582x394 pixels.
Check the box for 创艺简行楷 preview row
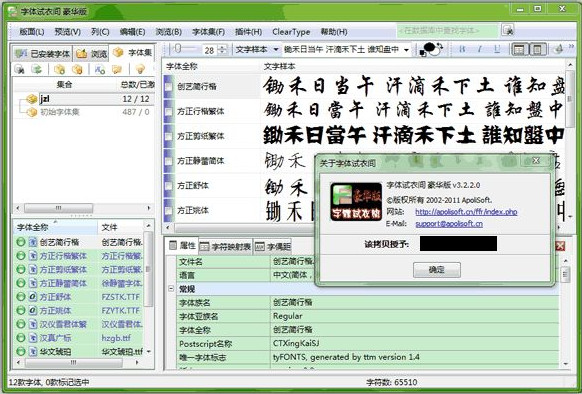point(169,87)
